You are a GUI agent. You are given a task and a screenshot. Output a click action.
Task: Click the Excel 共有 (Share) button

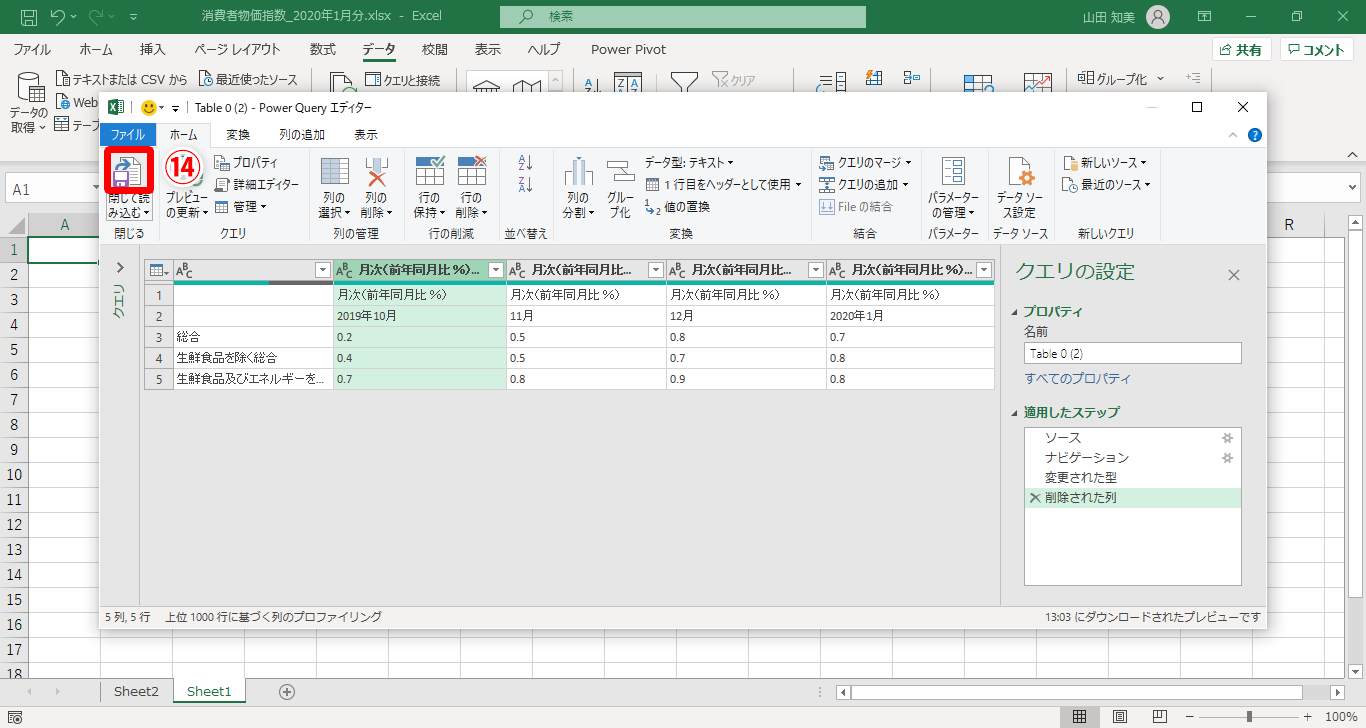point(1241,50)
